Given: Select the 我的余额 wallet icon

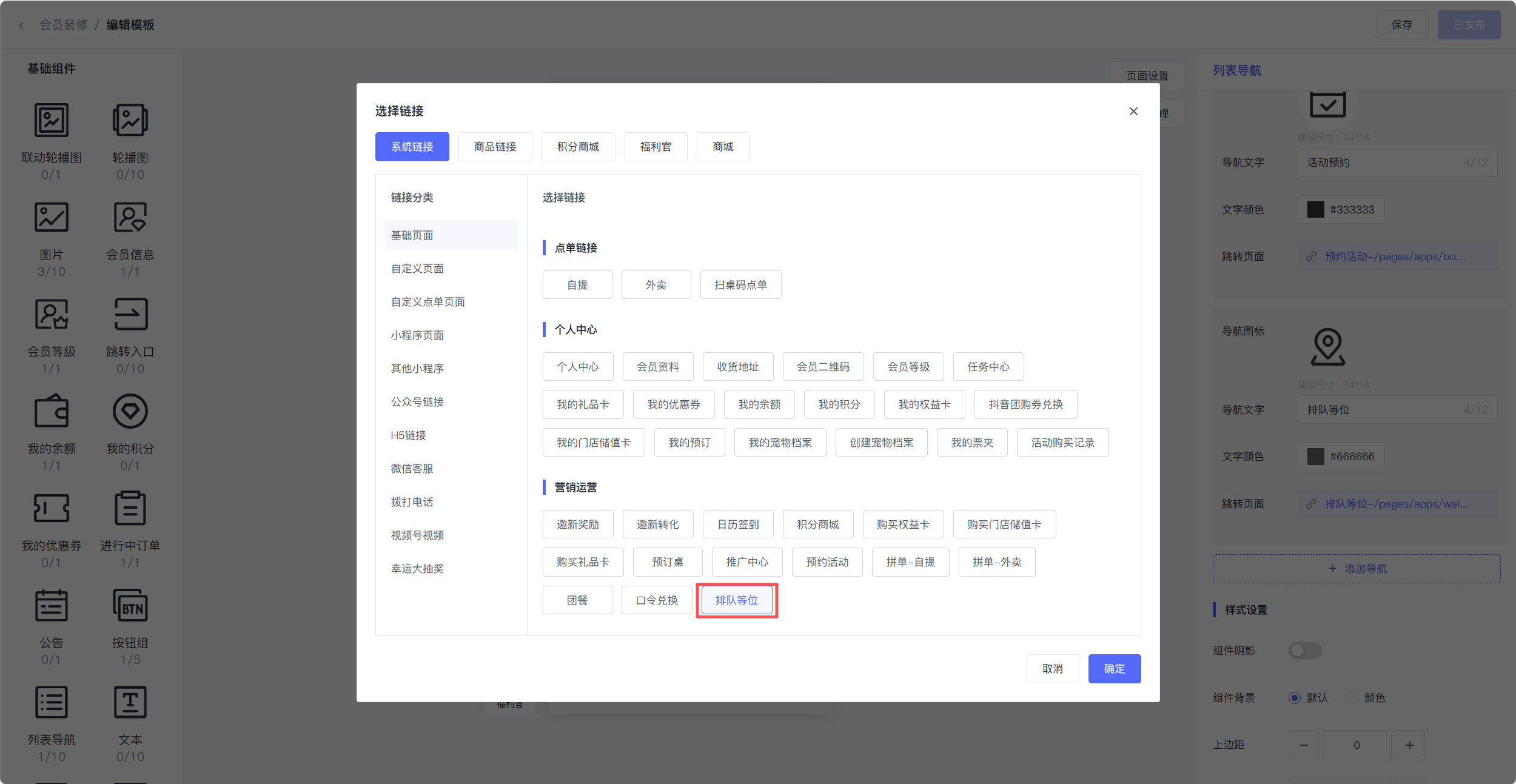Looking at the screenshot, I should coord(52,411).
